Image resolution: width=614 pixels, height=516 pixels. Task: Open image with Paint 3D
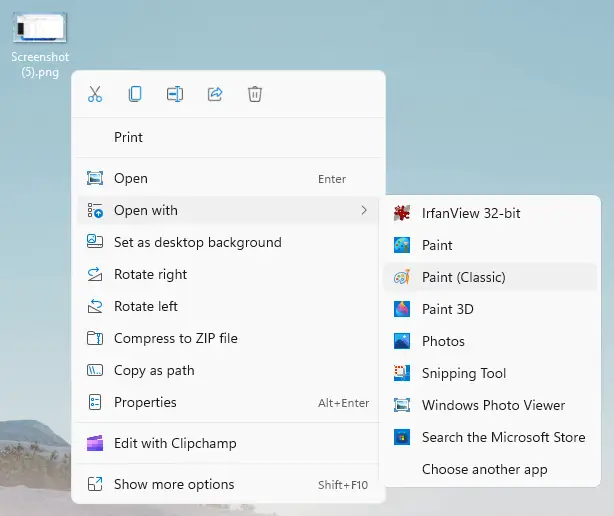point(491,309)
